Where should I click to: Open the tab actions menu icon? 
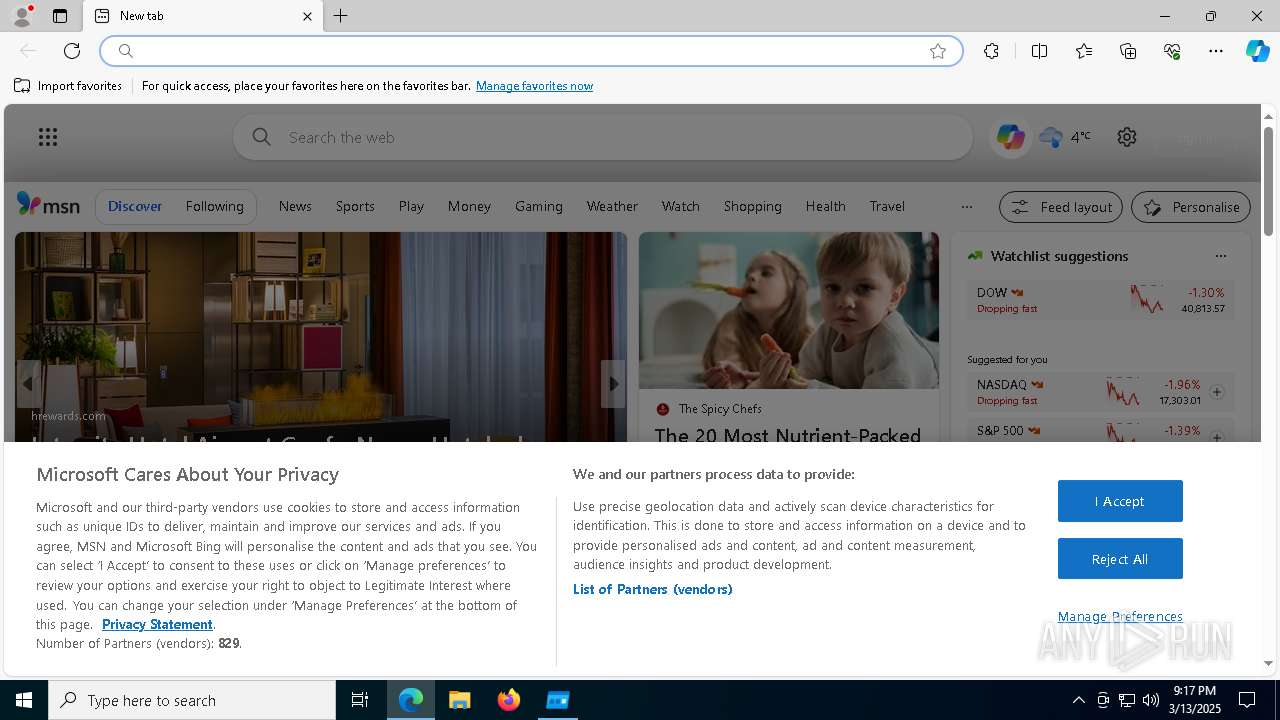tap(60, 16)
